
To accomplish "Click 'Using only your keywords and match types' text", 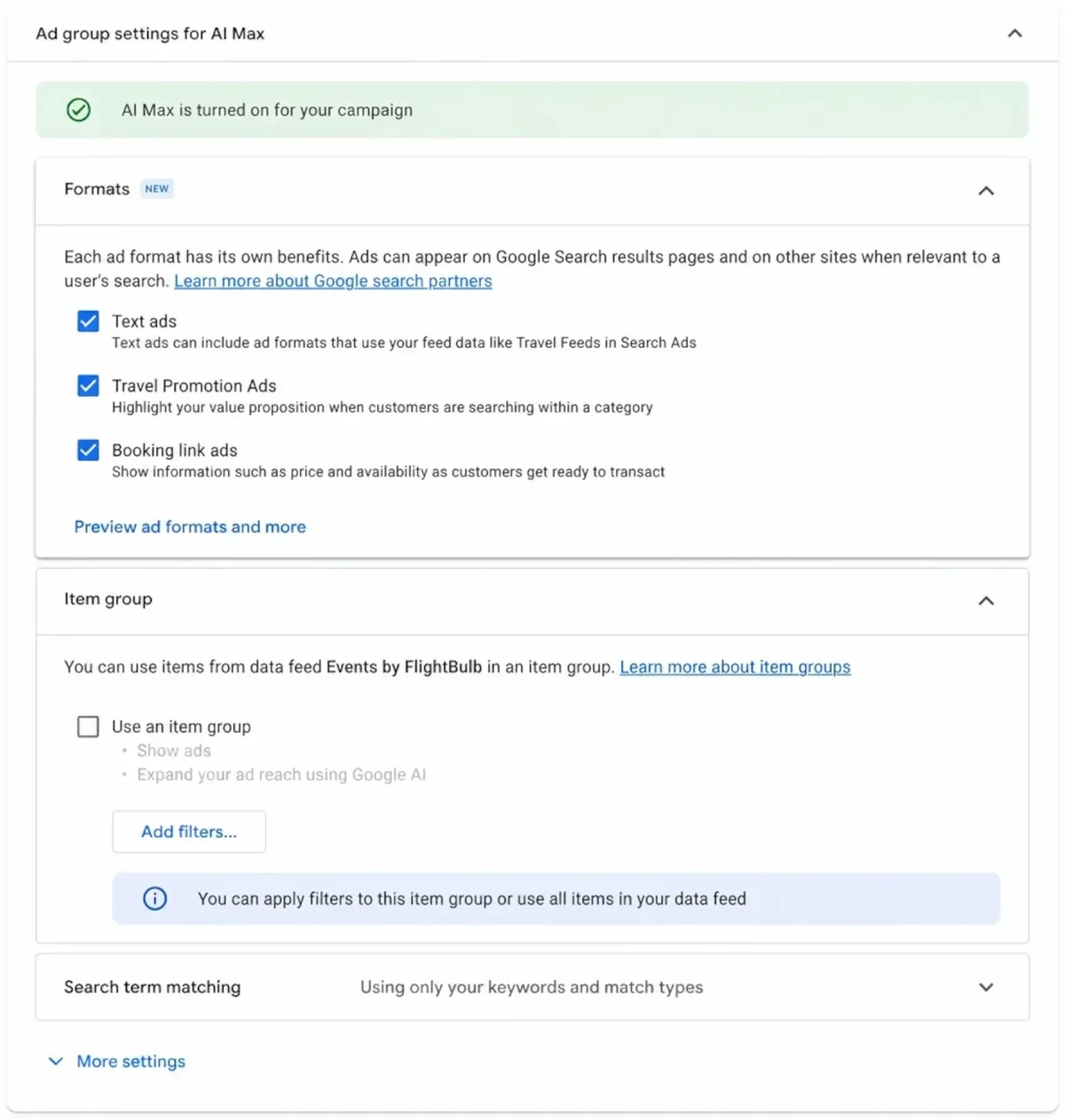I will pyautogui.click(x=532, y=987).
